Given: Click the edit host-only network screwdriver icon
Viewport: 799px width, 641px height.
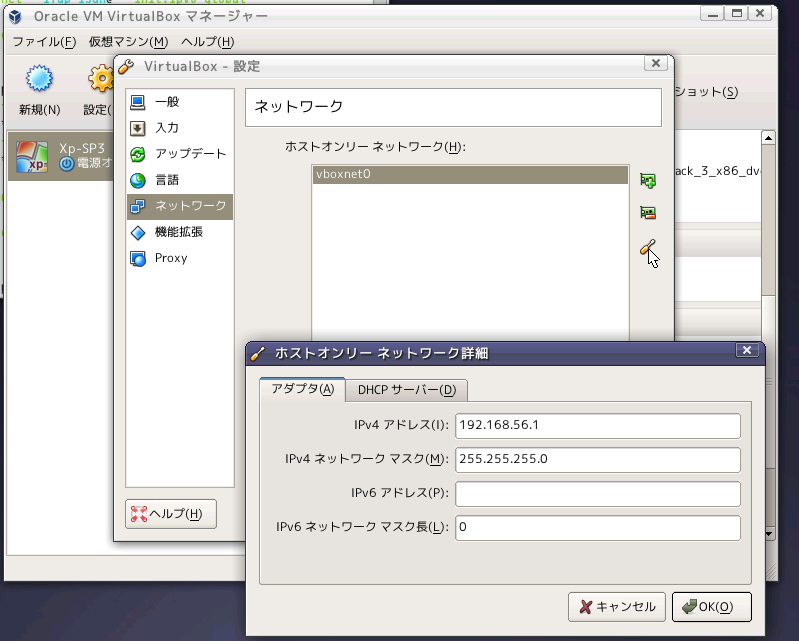Looking at the screenshot, I should (648, 248).
